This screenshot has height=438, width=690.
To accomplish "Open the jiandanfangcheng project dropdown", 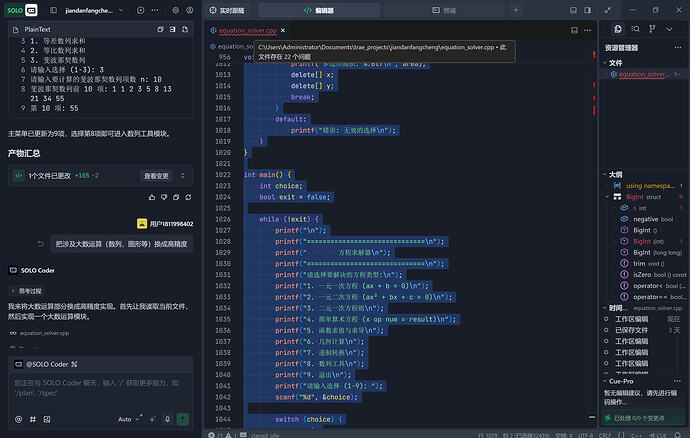I will [94, 10].
